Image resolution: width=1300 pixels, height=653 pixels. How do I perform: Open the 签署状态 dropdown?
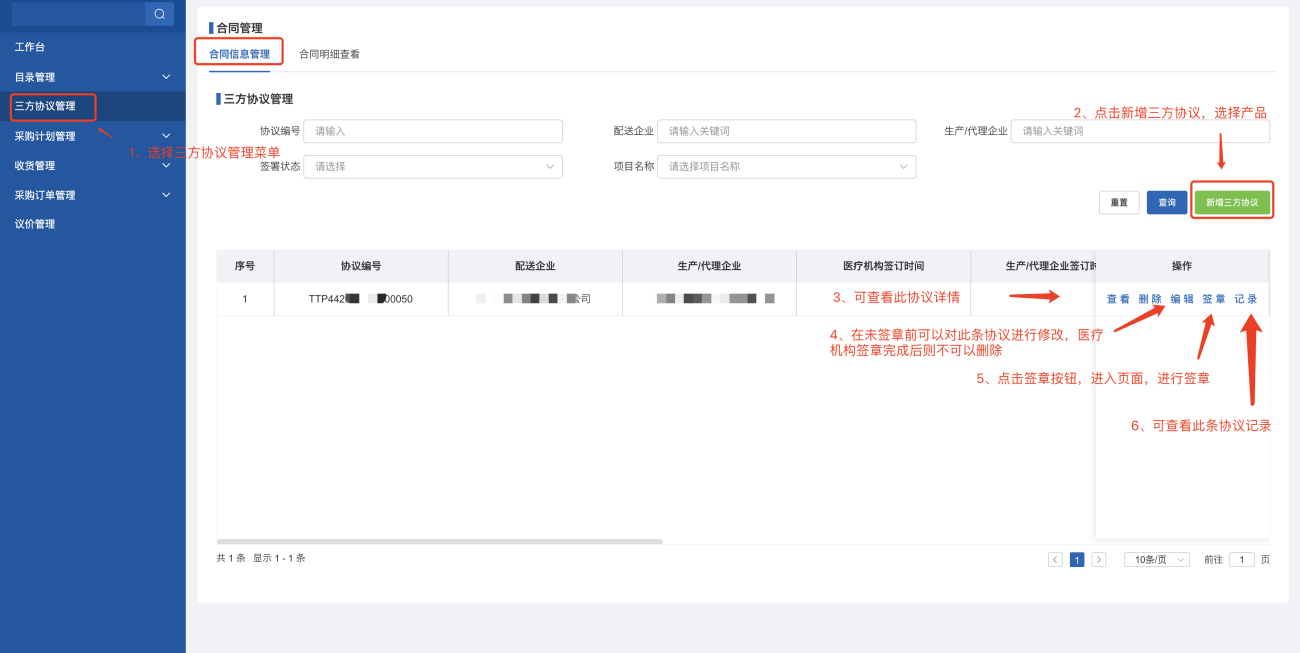point(432,167)
